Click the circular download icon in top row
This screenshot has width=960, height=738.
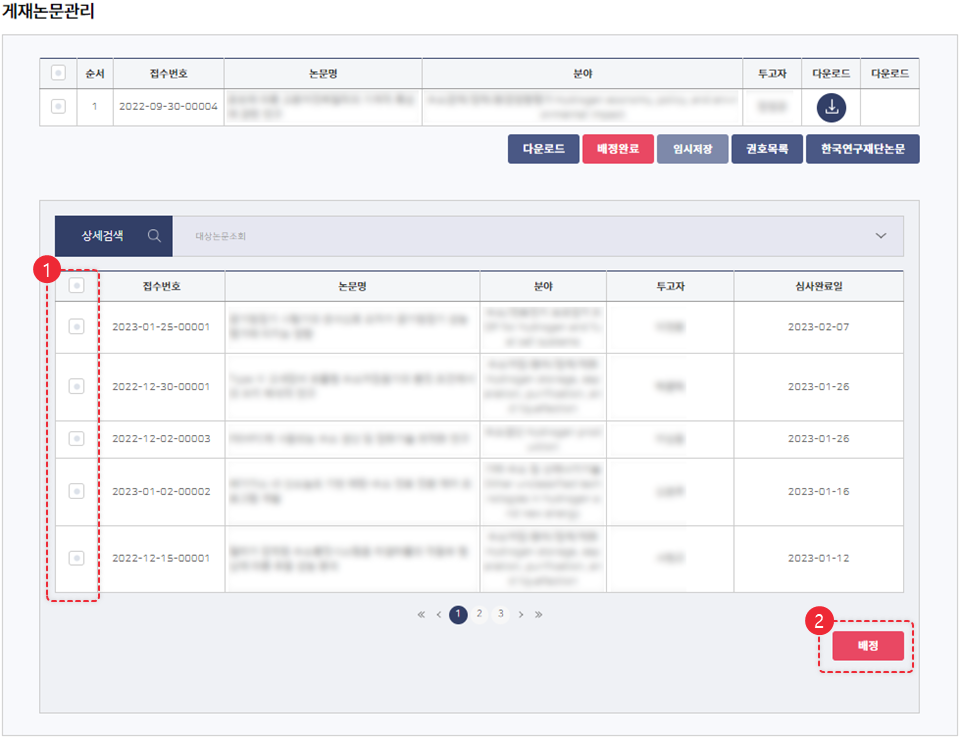[831, 107]
